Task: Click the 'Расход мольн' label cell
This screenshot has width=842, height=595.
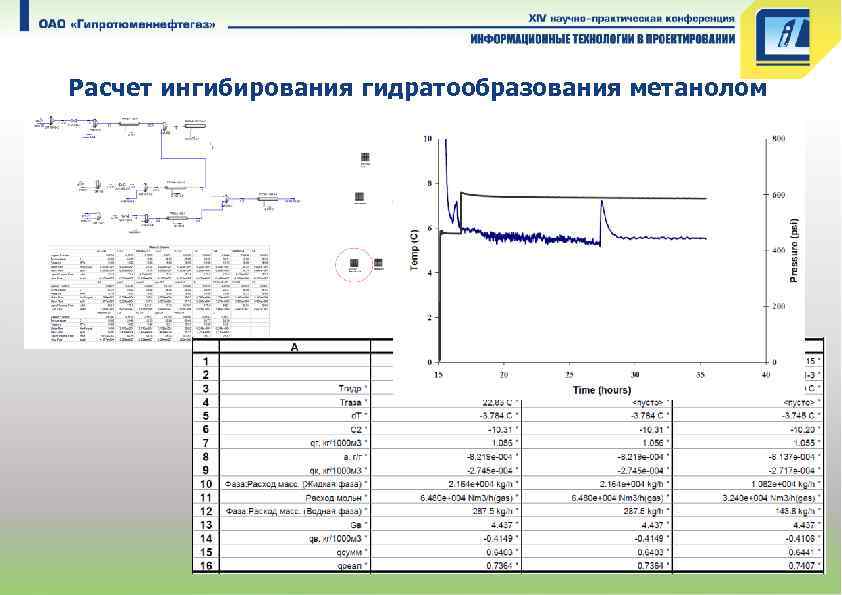Action: (x=295, y=498)
